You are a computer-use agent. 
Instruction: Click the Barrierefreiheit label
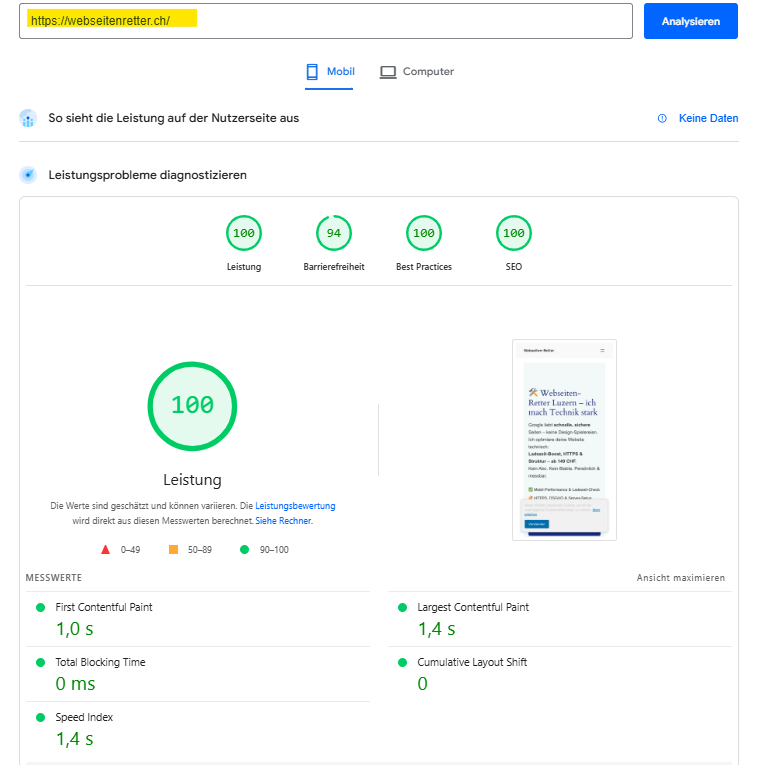(334, 267)
